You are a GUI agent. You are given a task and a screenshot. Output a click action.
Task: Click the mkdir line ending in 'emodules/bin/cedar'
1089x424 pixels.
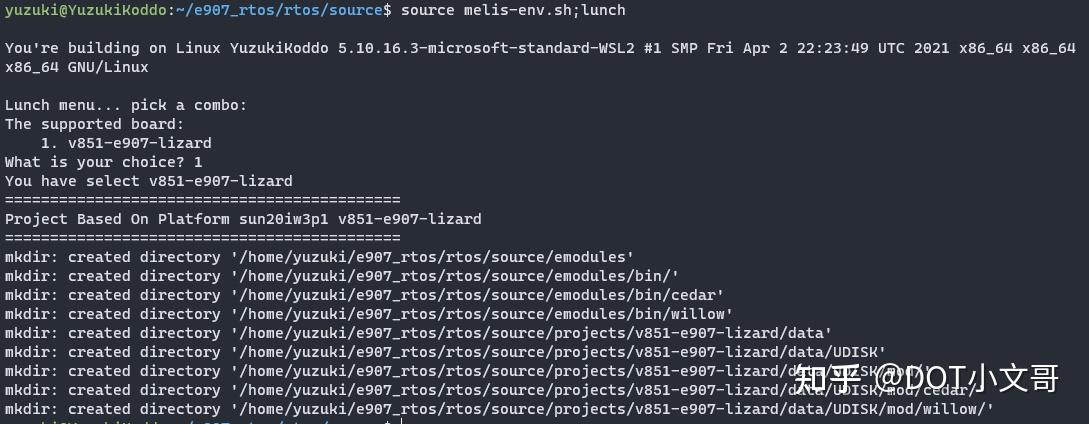(x=364, y=295)
